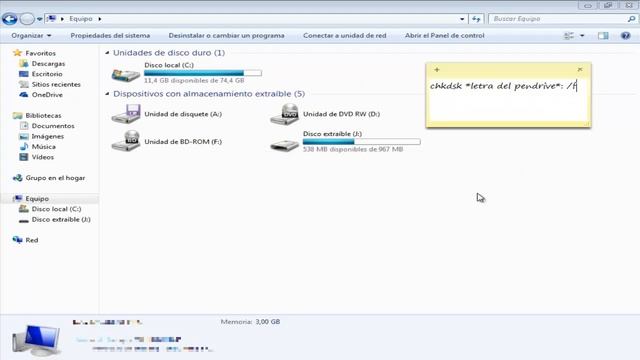Screen dimensions: 640x360
Task: Open the help question mark icon
Action: click(x=625, y=36)
